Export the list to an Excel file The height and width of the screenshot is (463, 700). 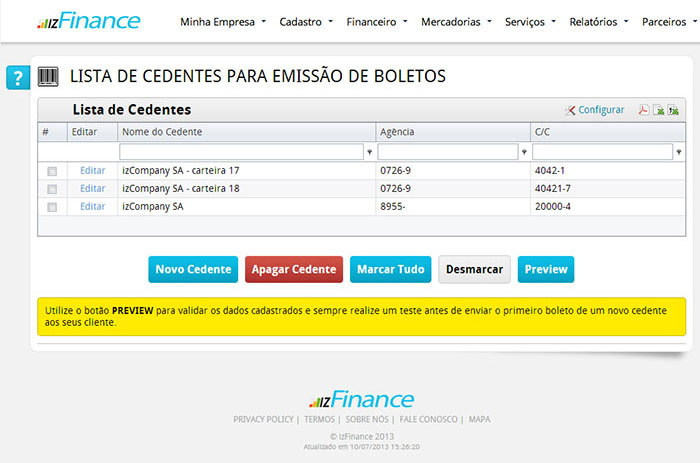(x=658, y=110)
